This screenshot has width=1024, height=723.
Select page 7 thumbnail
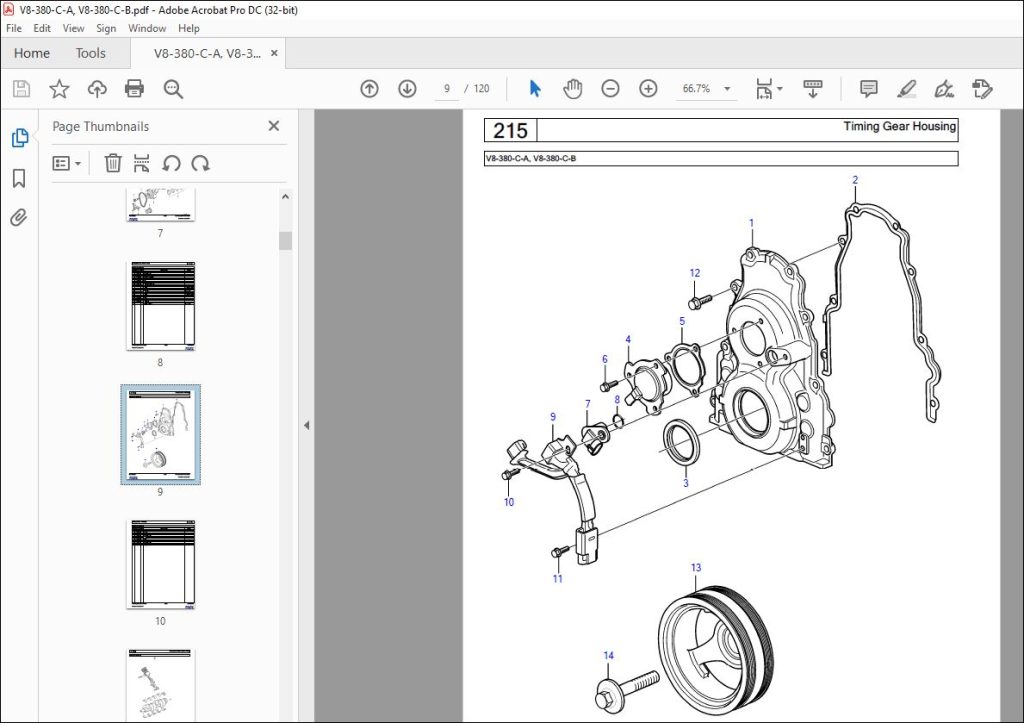[160, 205]
